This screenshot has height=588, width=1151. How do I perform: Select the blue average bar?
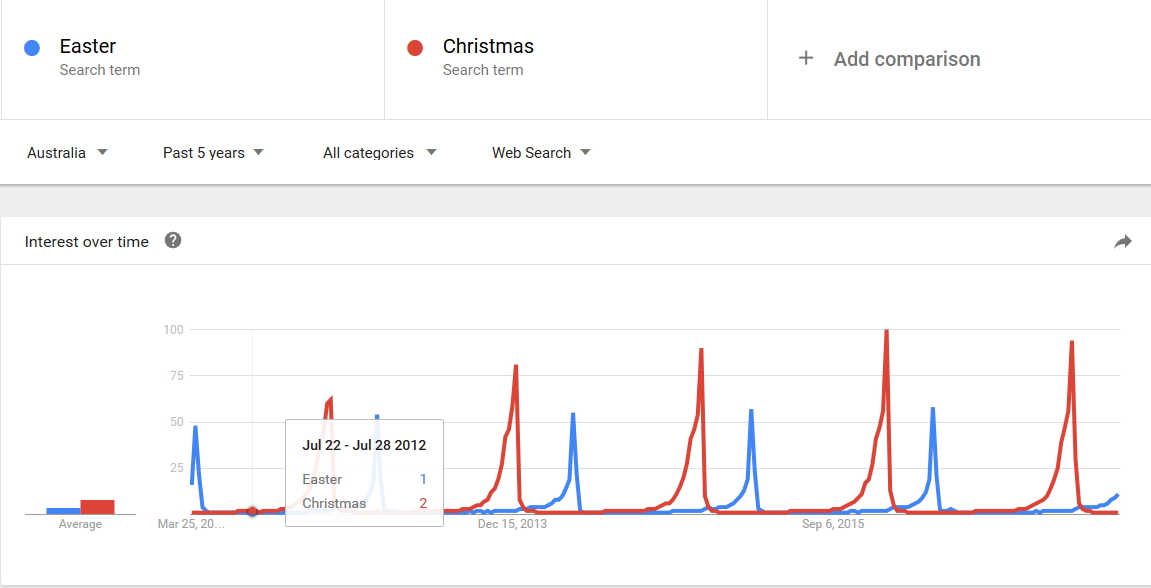63,511
